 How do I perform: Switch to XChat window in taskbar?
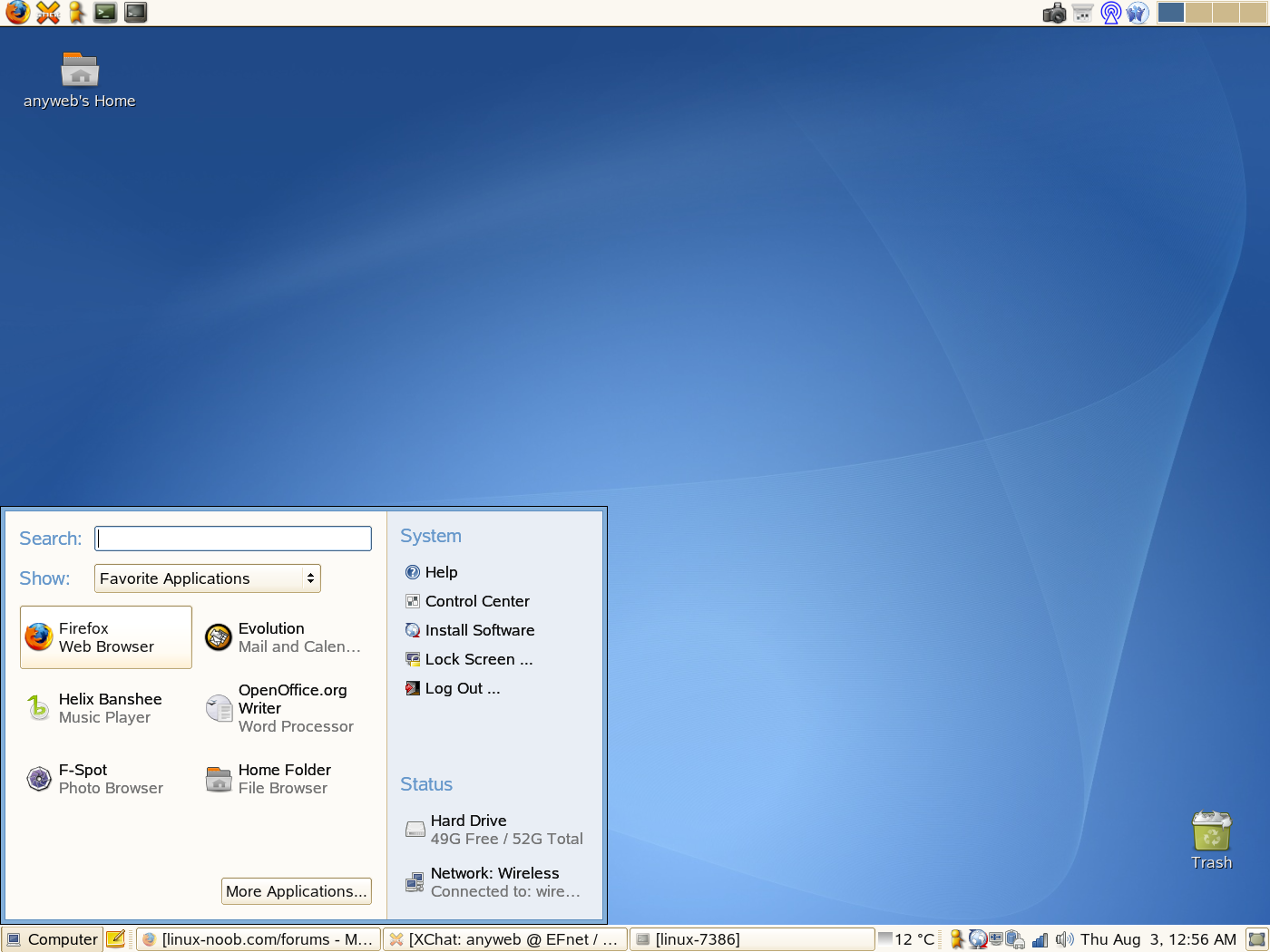(x=505, y=939)
